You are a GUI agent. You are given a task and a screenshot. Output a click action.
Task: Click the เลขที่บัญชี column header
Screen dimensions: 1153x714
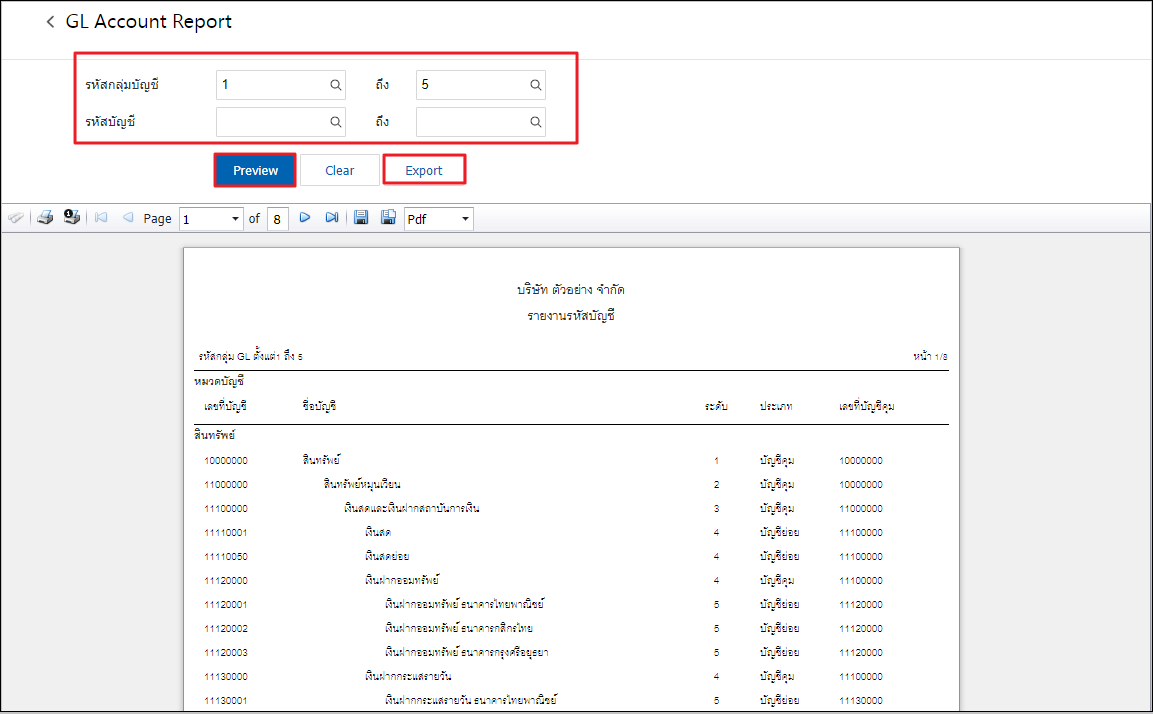tap(225, 406)
